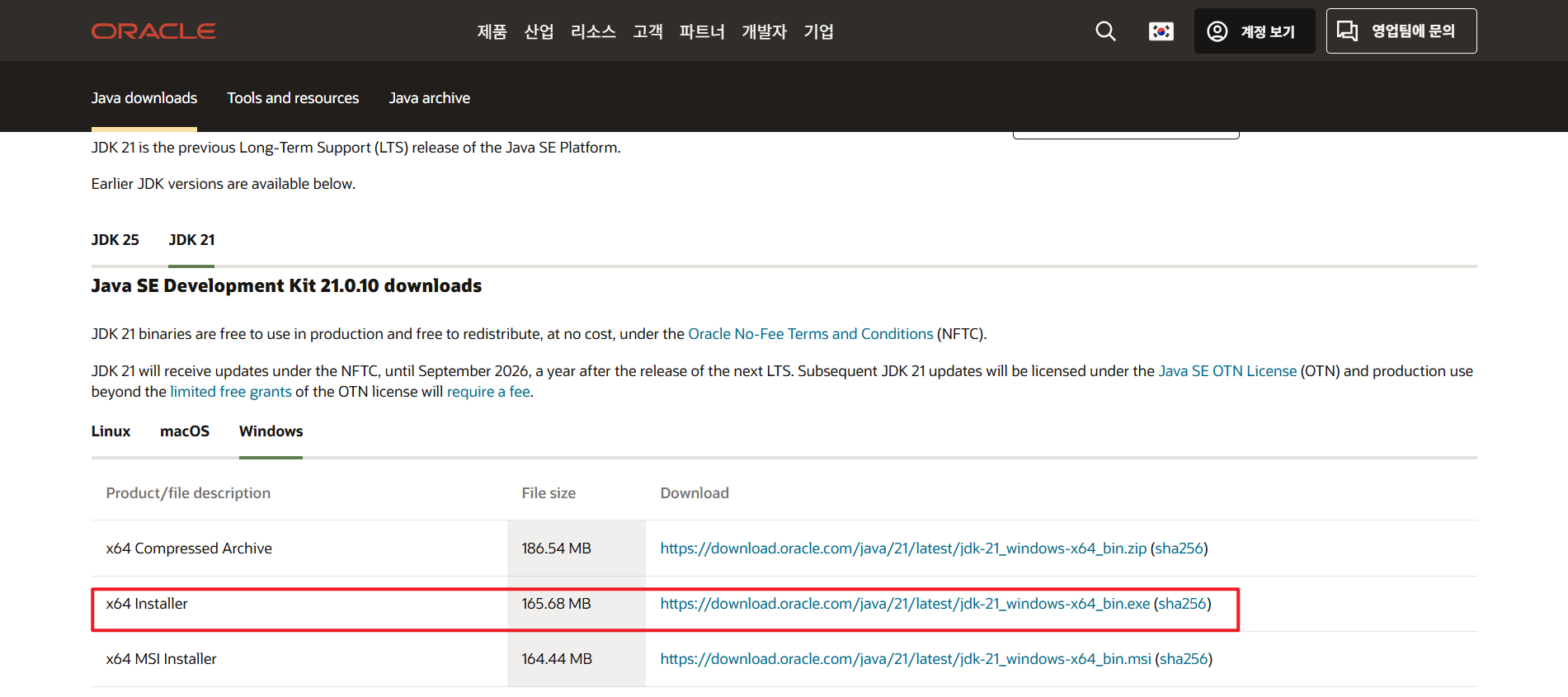Switch to the Linux tab
Viewport: 1568px width, 697px height.
tap(111, 431)
